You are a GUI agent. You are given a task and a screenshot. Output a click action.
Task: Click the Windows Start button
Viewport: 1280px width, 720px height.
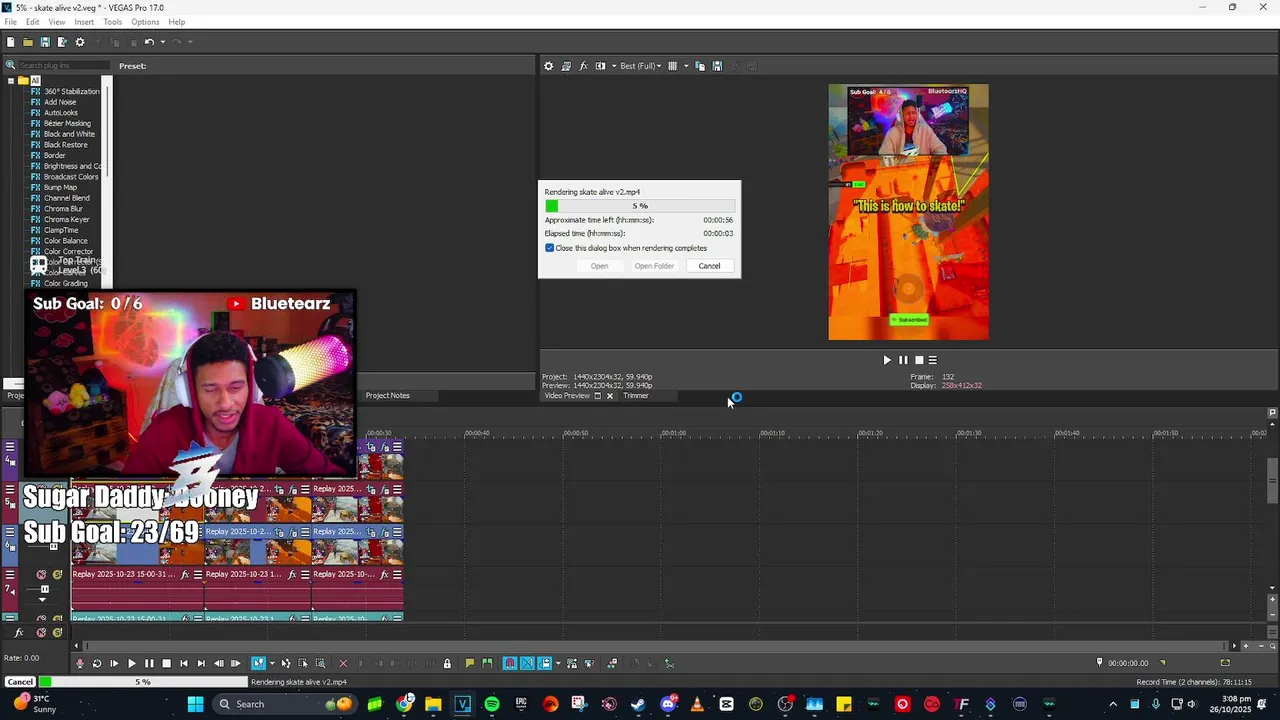pos(196,704)
